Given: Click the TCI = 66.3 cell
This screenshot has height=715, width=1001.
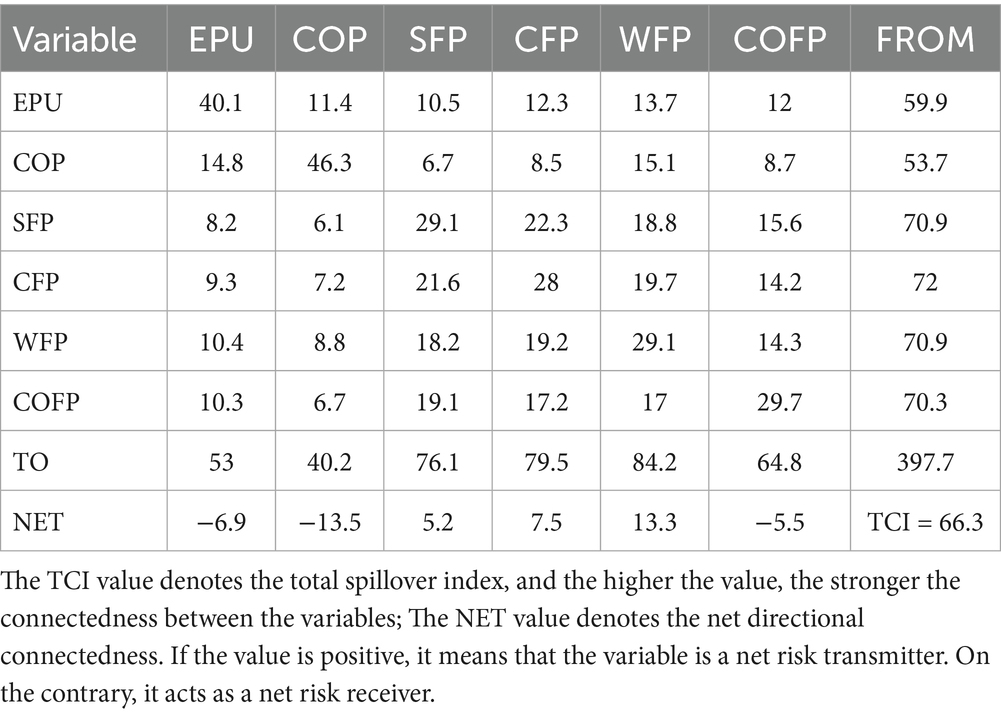Looking at the screenshot, I should click(924, 520).
